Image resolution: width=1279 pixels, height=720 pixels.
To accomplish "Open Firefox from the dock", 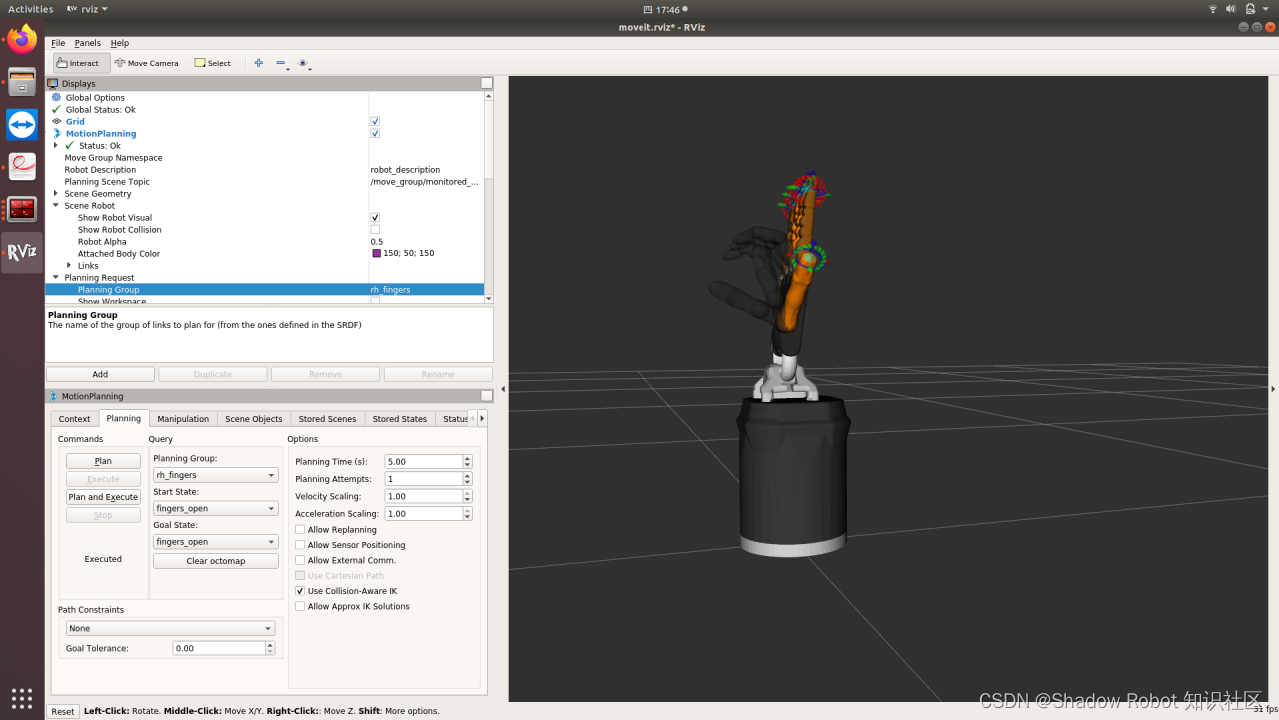I will (22, 40).
